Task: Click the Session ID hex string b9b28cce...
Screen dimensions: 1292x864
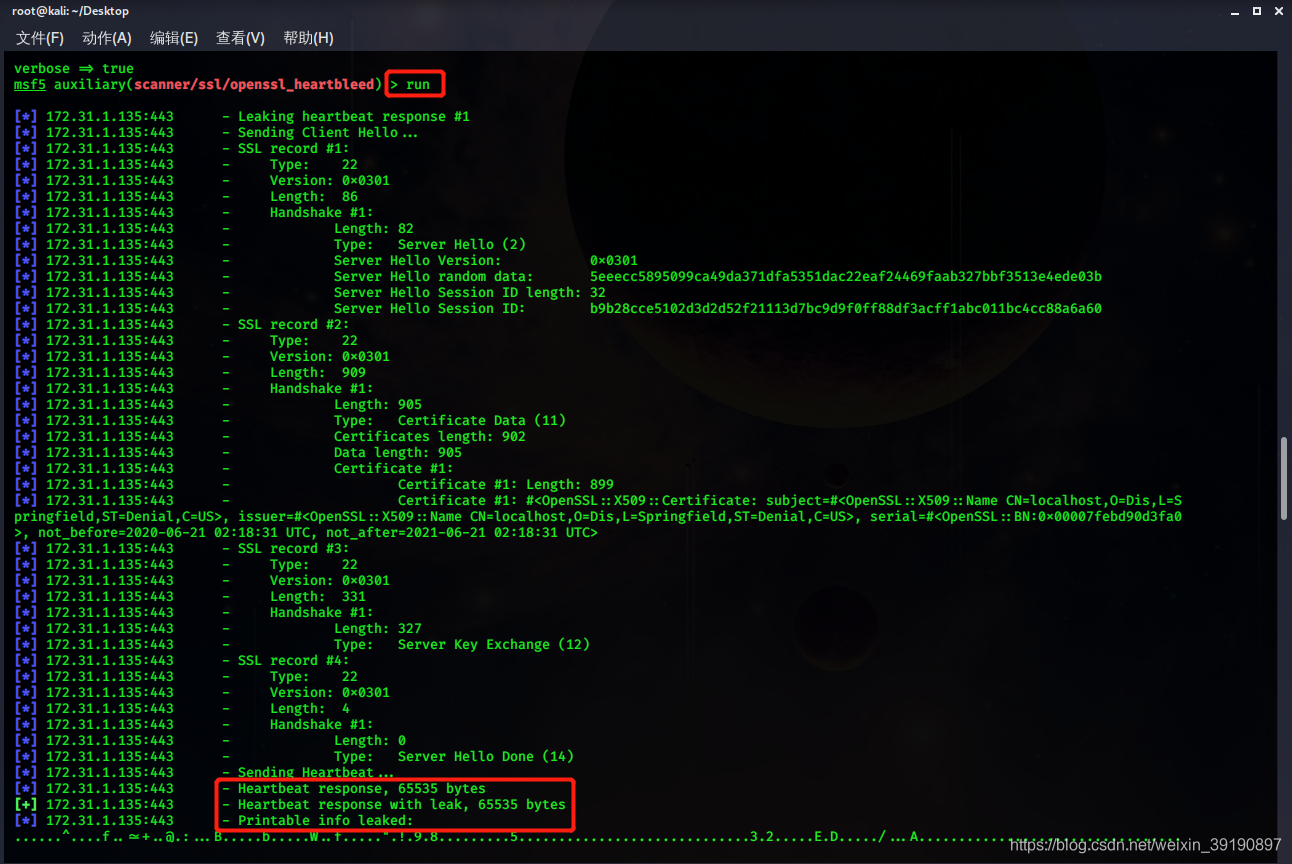Action: 846,309
